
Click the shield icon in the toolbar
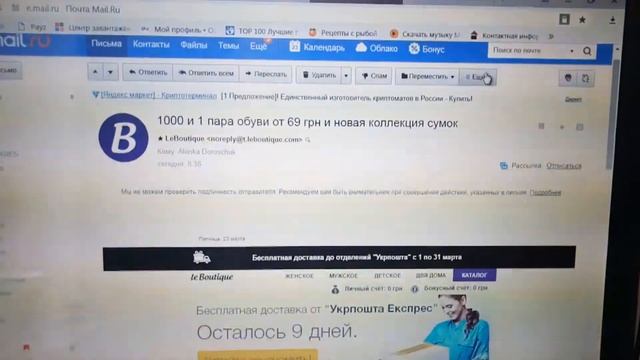pyautogui.click(x=568, y=78)
